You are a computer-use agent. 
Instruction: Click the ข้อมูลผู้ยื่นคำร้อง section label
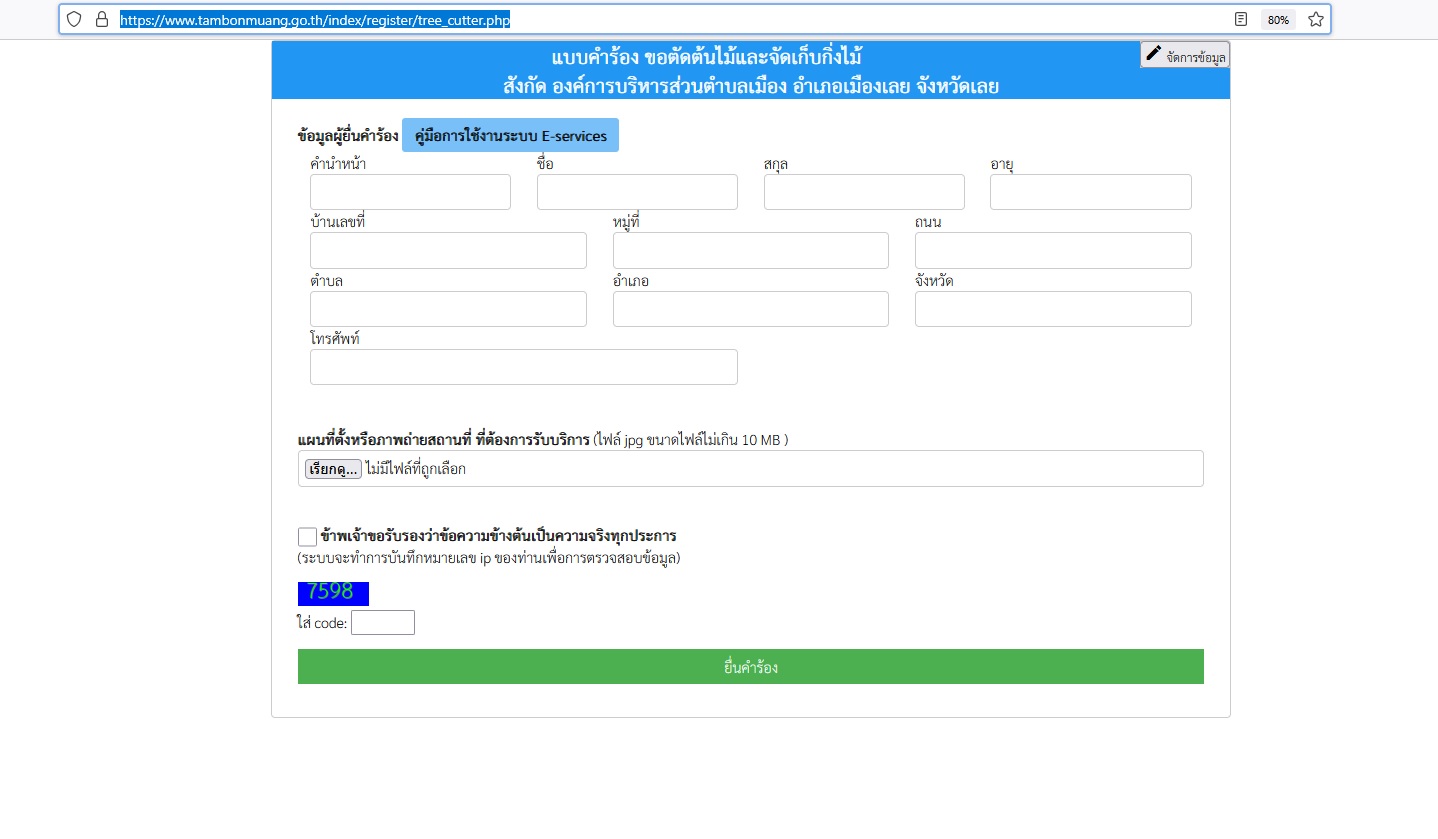(348, 135)
